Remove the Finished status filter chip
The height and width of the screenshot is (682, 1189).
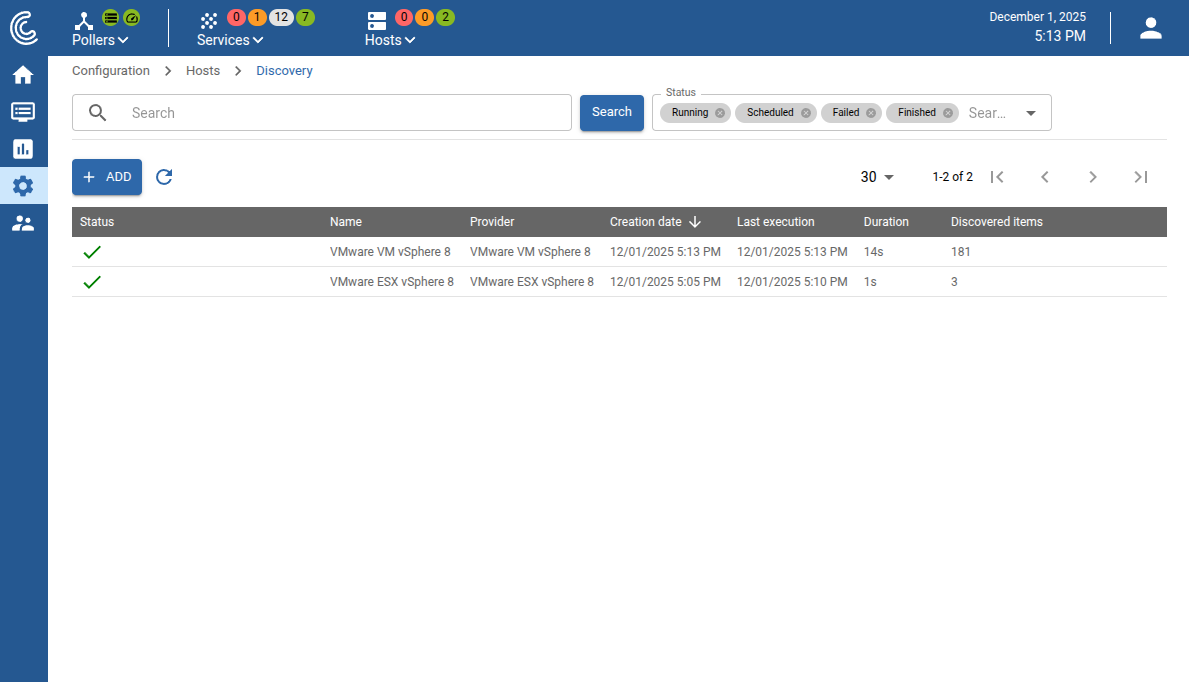coord(948,113)
